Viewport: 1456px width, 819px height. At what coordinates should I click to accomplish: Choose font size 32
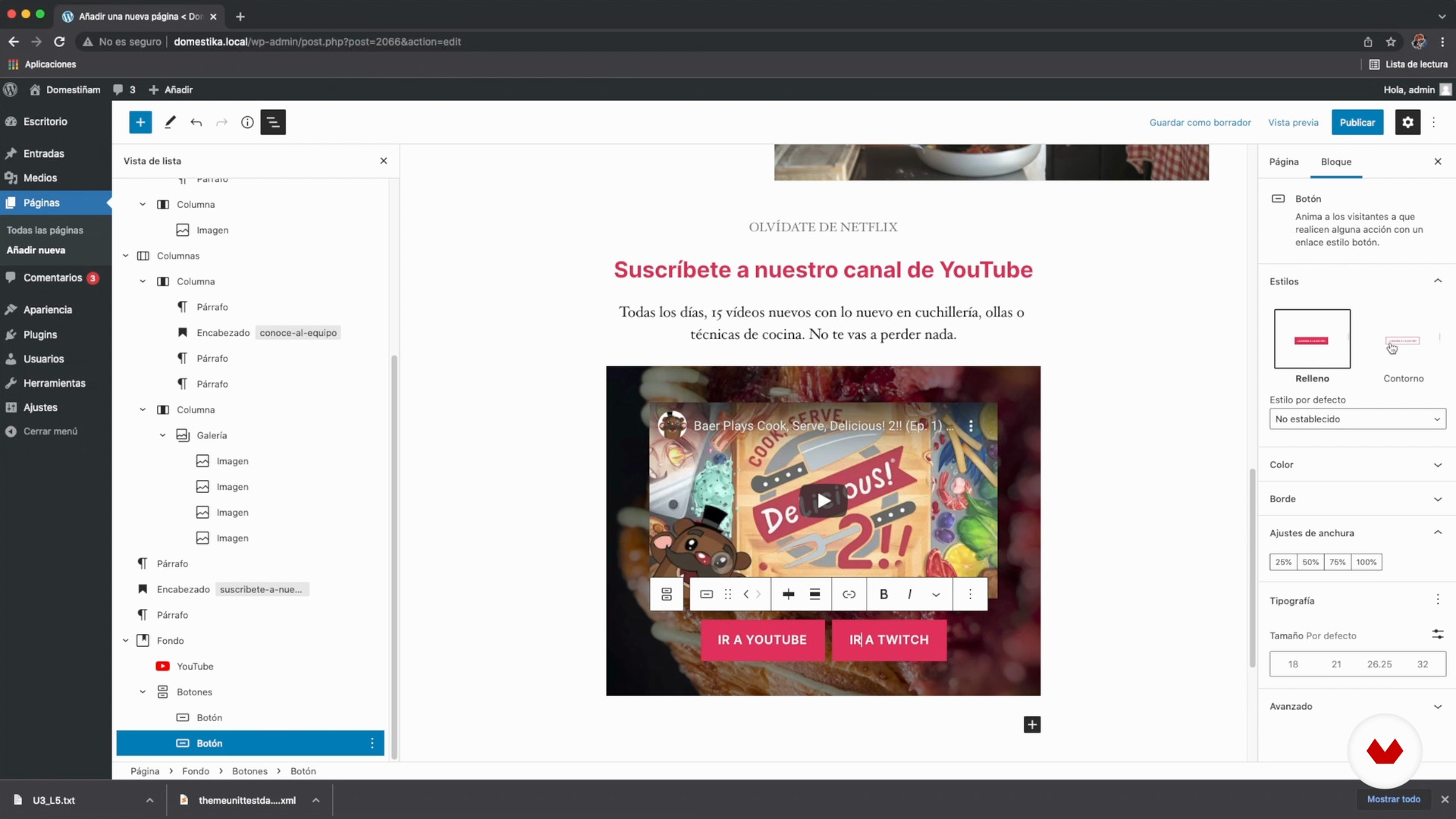point(1423,664)
